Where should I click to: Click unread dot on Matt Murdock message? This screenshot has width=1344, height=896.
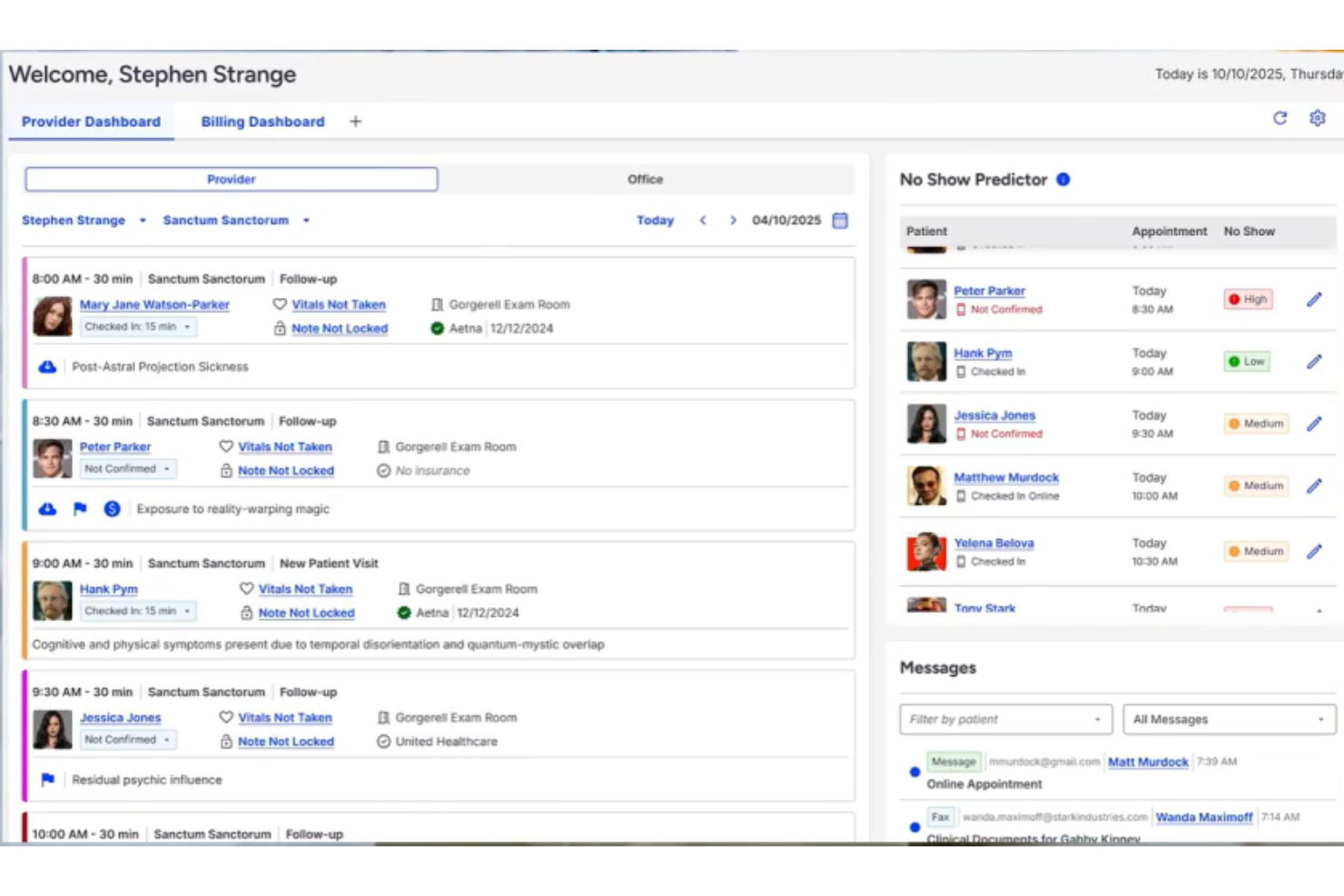(914, 773)
